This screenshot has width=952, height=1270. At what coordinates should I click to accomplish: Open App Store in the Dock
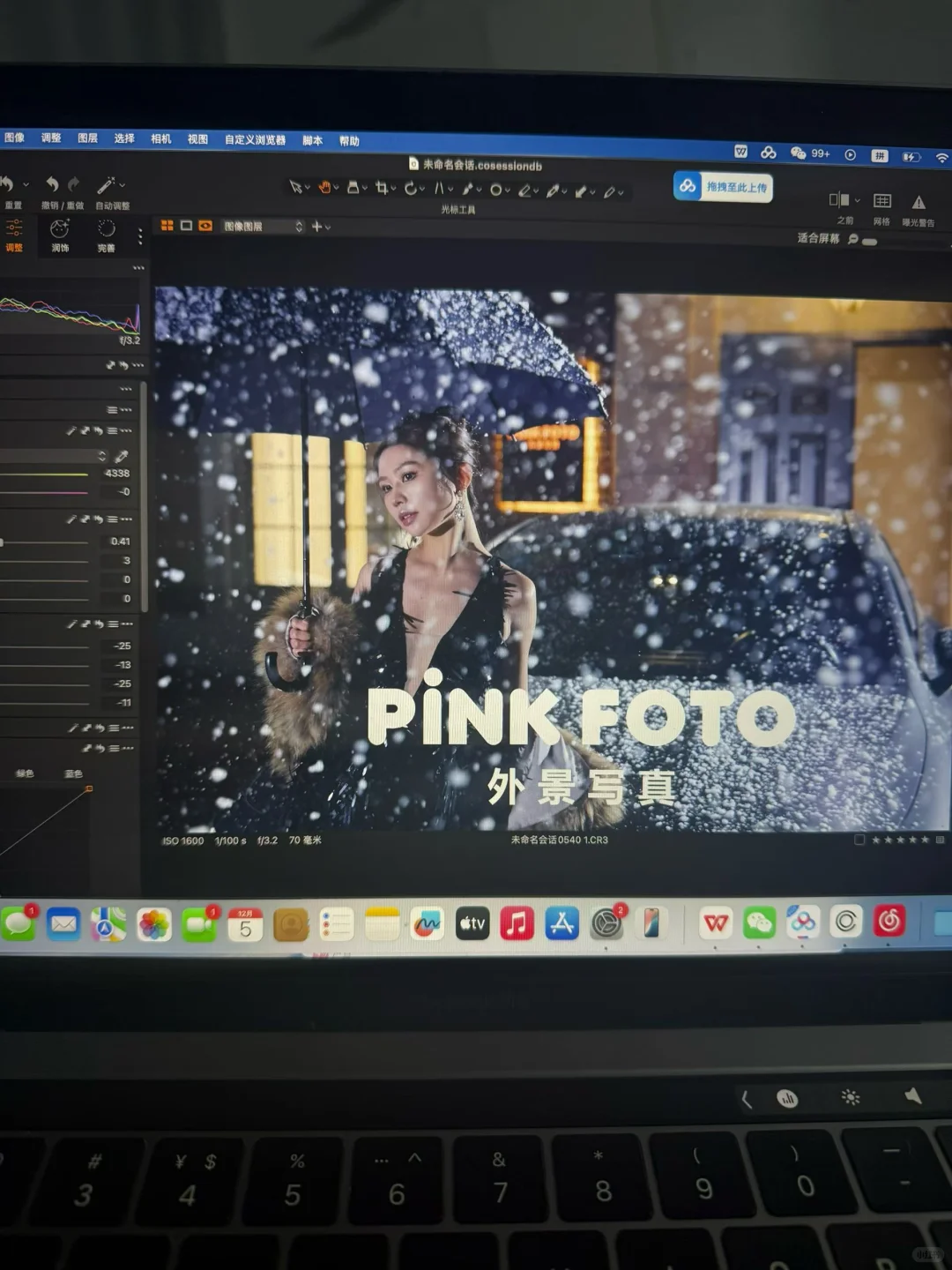click(562, 923)
